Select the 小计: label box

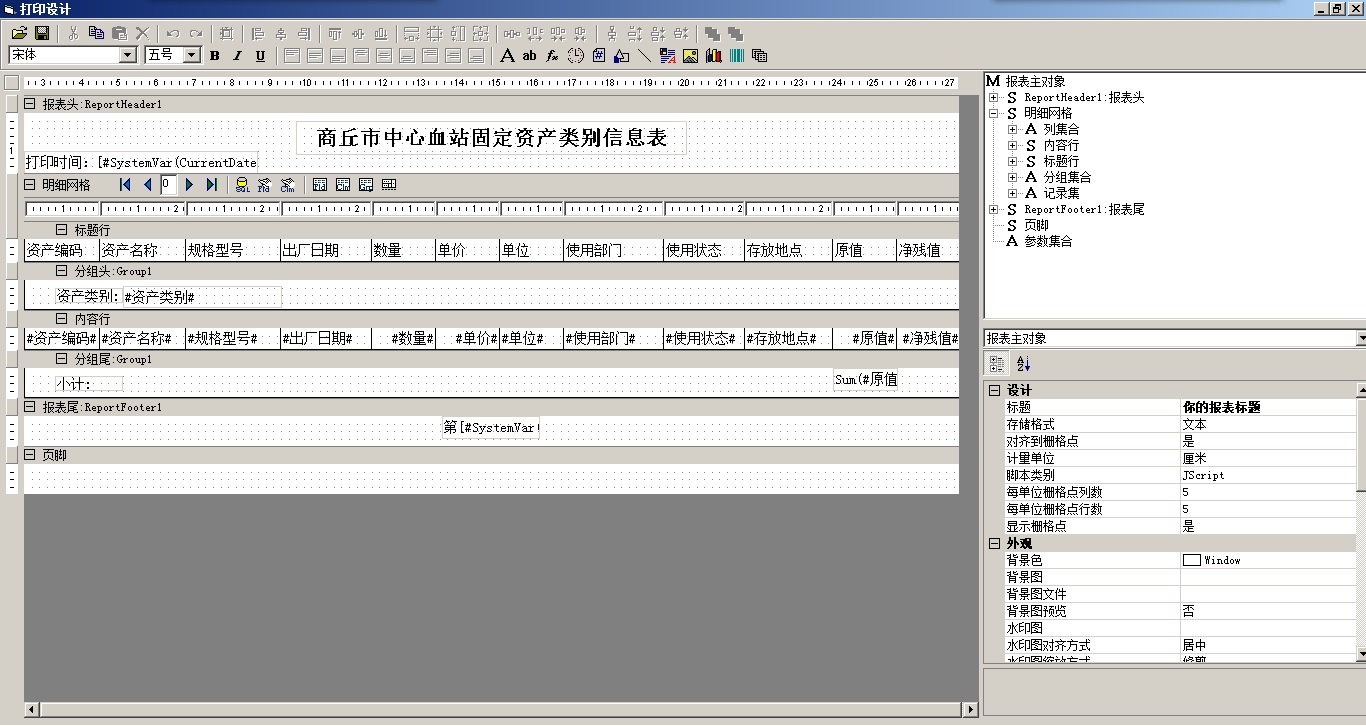tap(89, 384)
